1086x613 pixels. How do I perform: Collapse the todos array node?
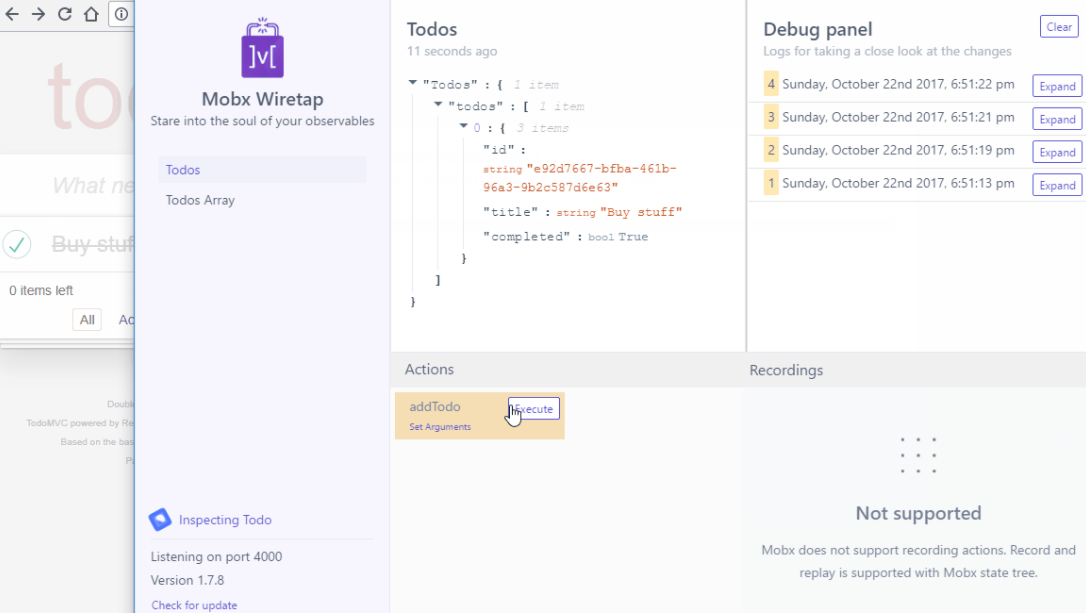click(x=436, y=106)
